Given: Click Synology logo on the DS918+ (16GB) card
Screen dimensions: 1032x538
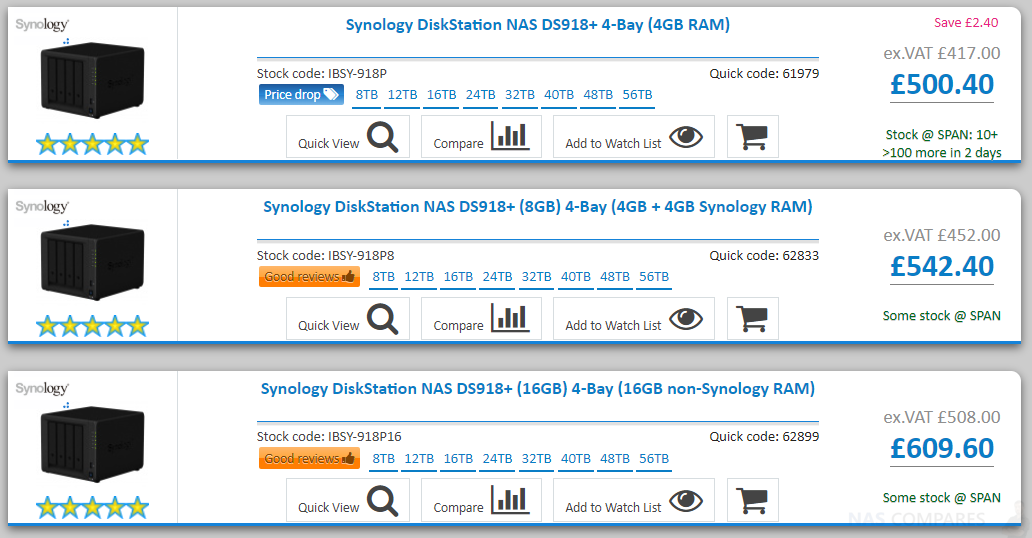Looking at the screenshot, I should click(x=42, y=389).
